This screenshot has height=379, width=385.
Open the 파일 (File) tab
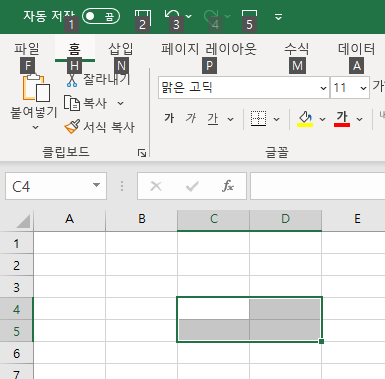[27, 49]
